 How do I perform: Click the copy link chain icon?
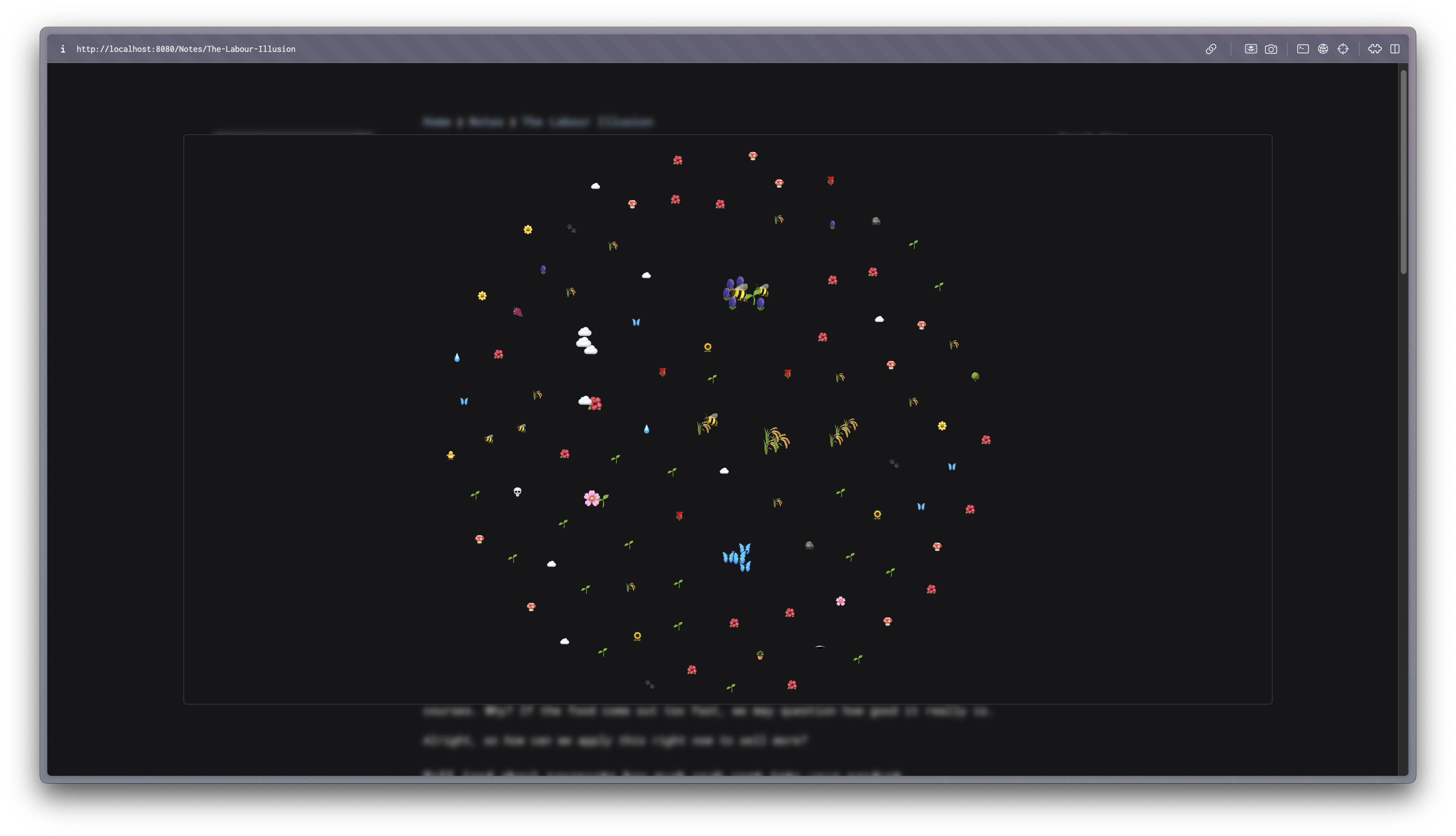pyautogui.click(x=1210, y=49)
